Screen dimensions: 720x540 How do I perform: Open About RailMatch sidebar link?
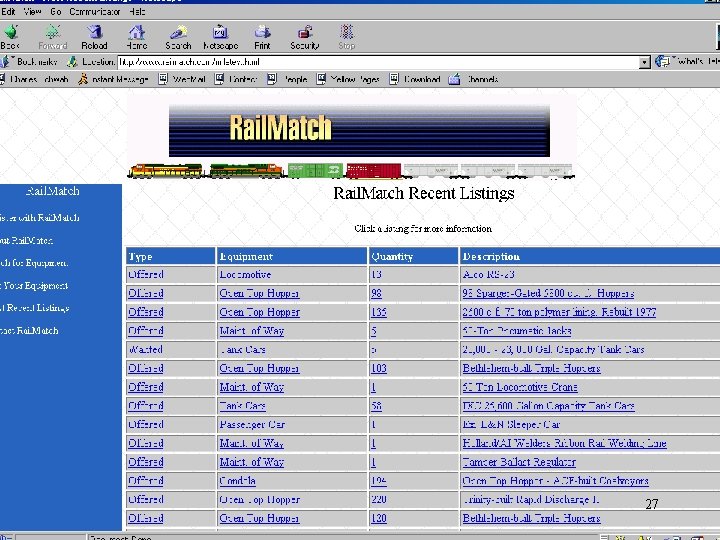(x=26, y=240)
